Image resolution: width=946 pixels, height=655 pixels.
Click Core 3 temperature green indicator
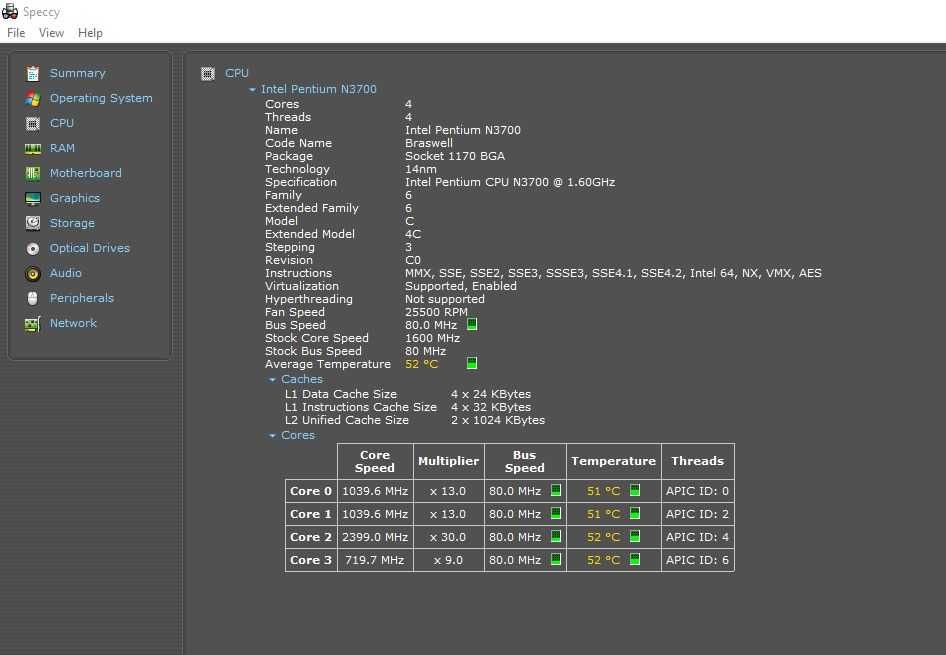pos(635,559)
